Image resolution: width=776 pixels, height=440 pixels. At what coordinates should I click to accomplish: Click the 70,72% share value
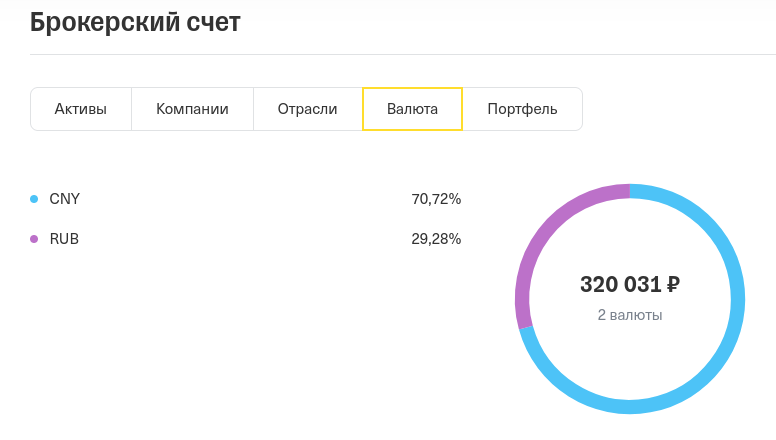pos(436,199)
